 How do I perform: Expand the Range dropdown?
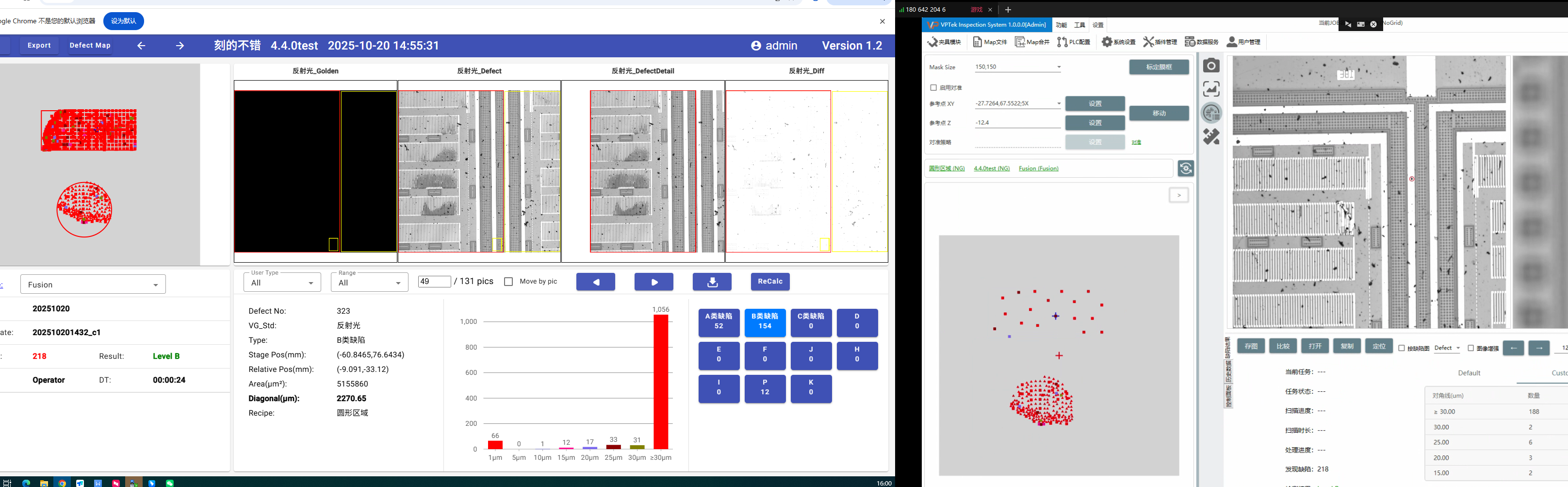(x=369, y=283)
